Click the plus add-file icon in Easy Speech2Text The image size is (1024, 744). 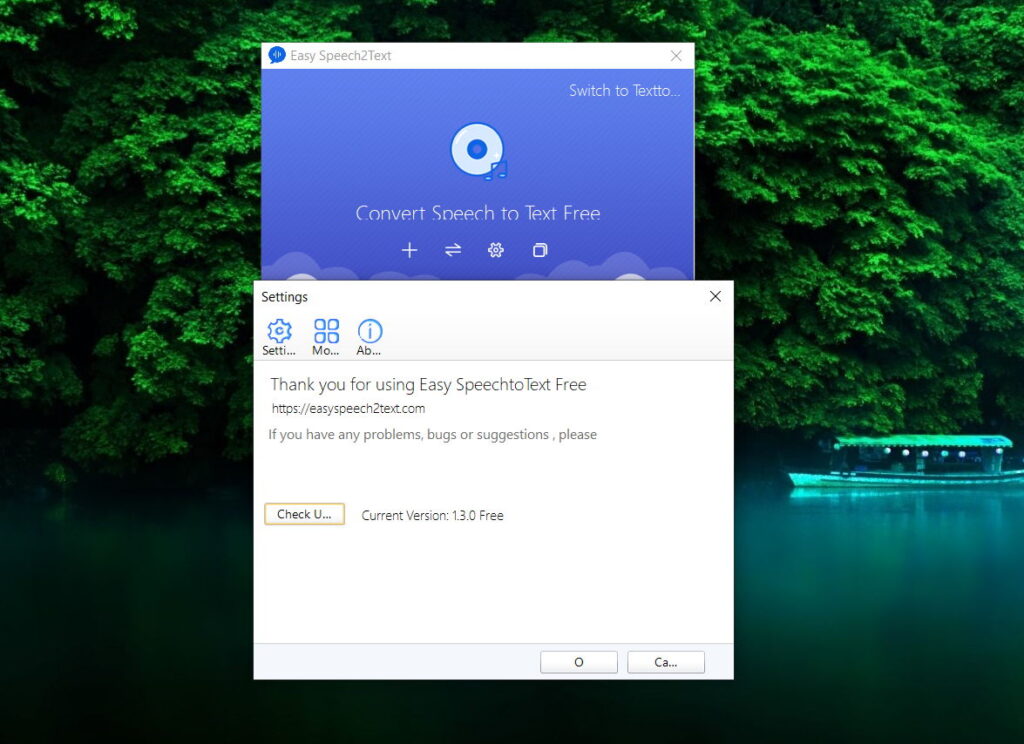[409, 250]
